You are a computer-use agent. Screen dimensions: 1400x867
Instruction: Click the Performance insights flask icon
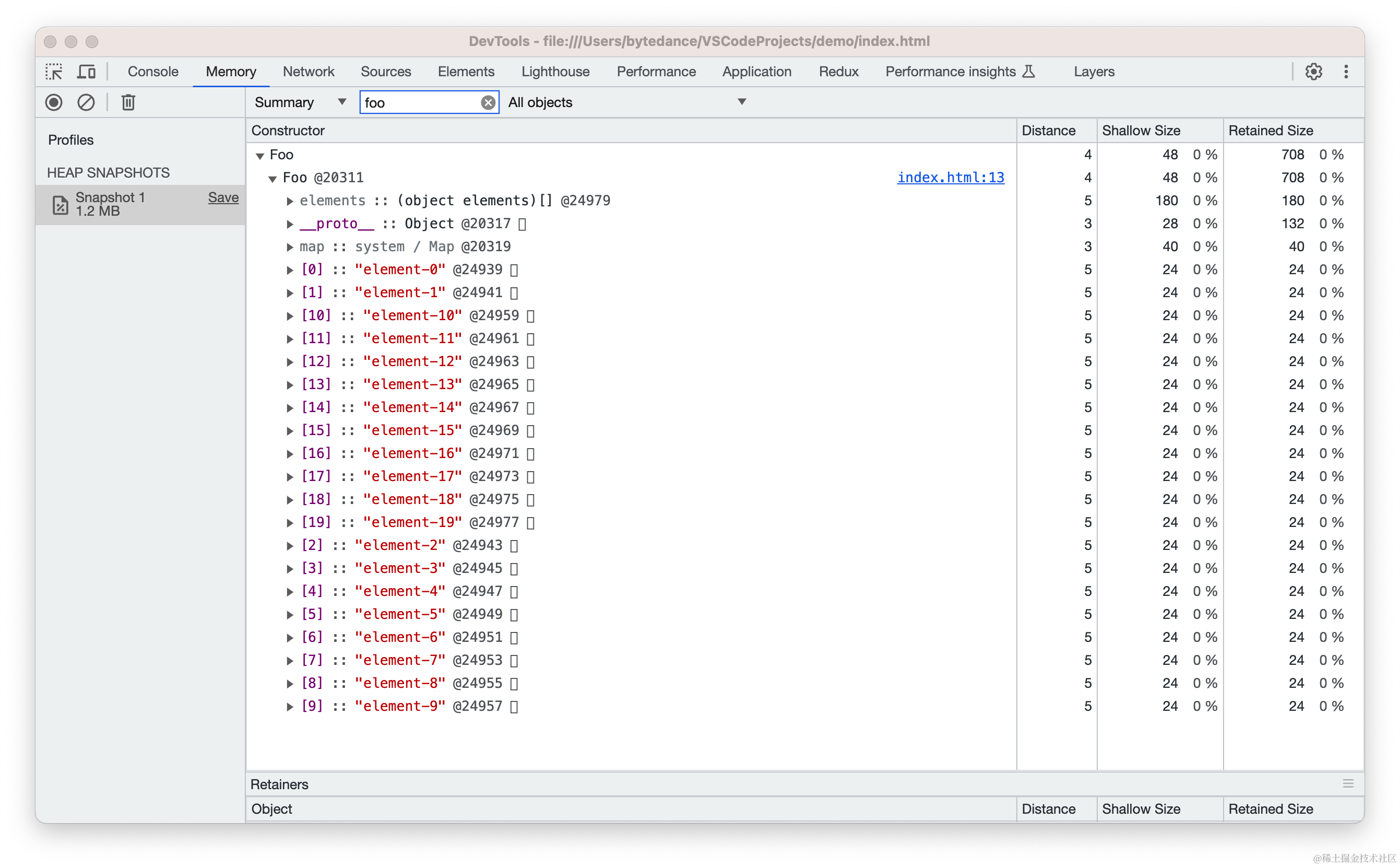pyautogui.click(x=1029, y=72)
